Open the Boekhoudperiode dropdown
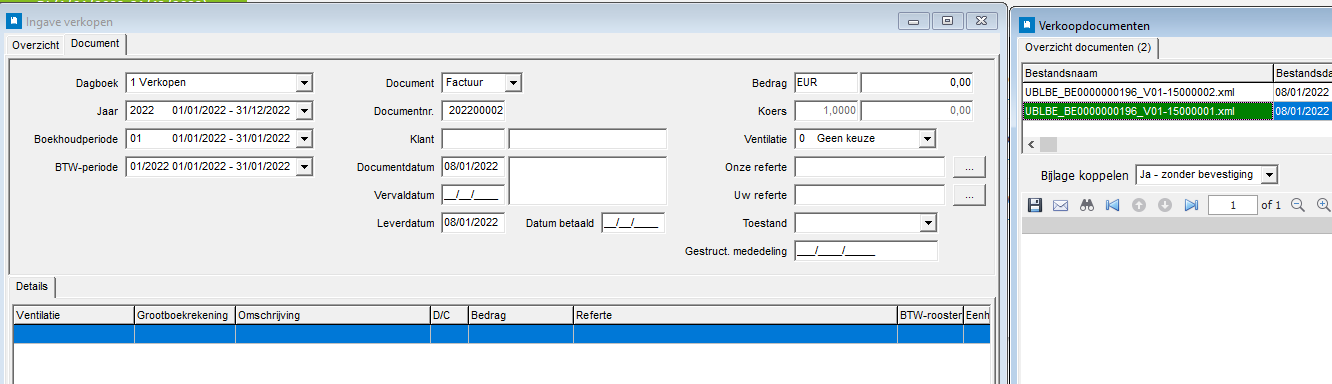 coord(305,138)
